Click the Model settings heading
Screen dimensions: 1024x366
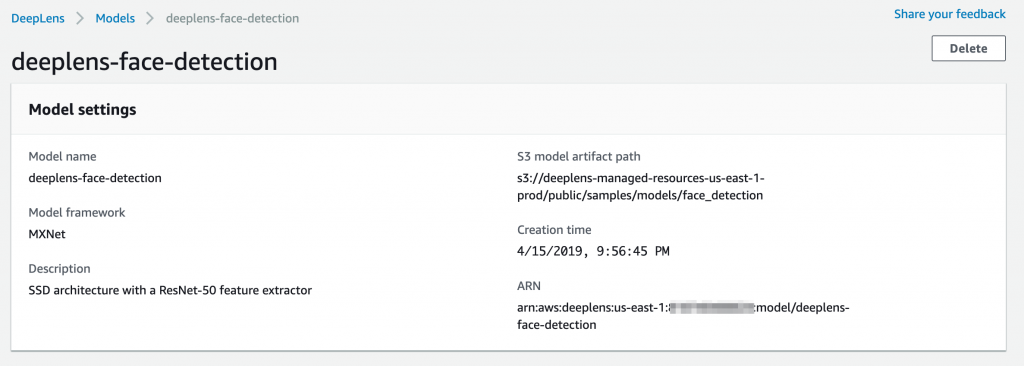(82, 109)
